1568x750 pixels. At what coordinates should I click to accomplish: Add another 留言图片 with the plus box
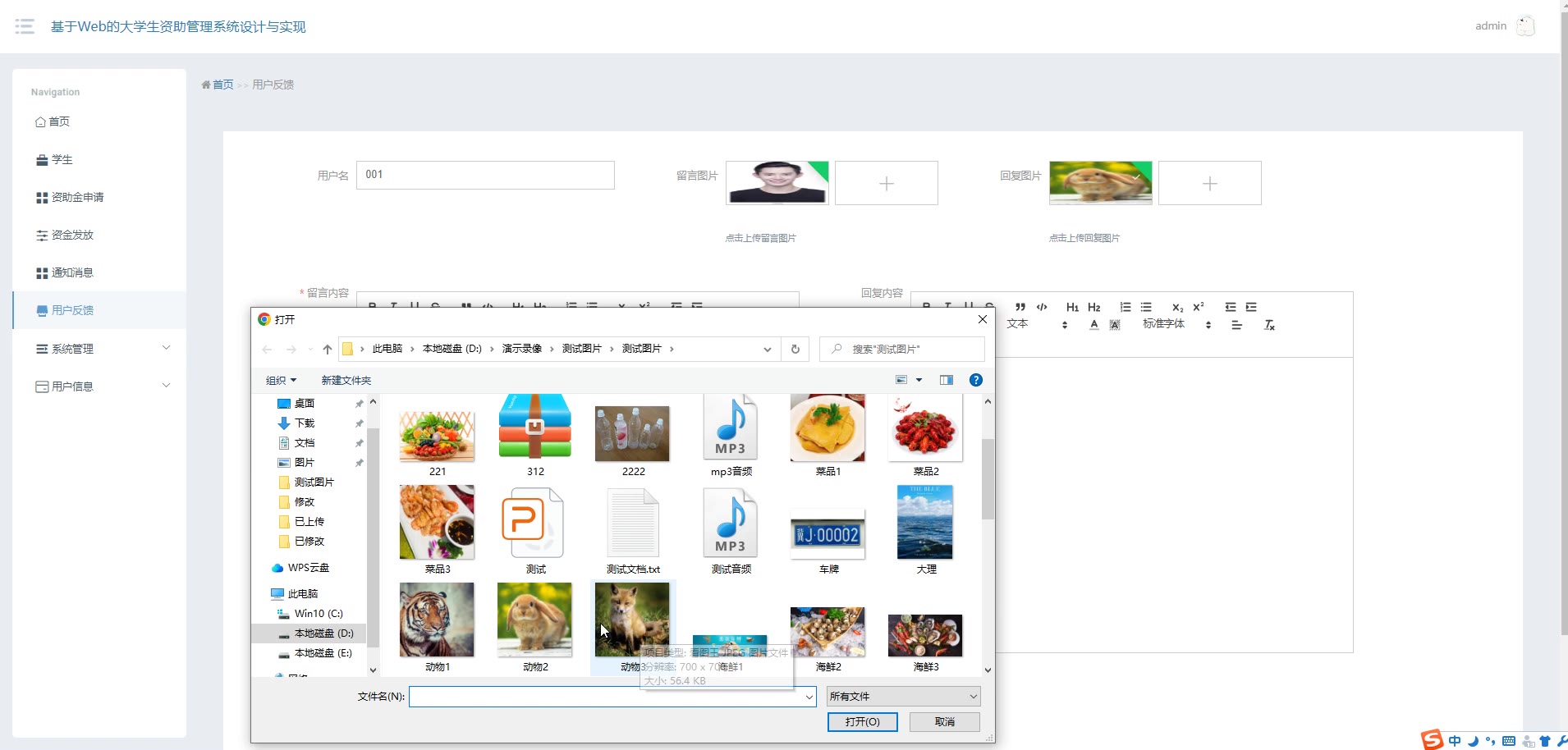point(886,183)
